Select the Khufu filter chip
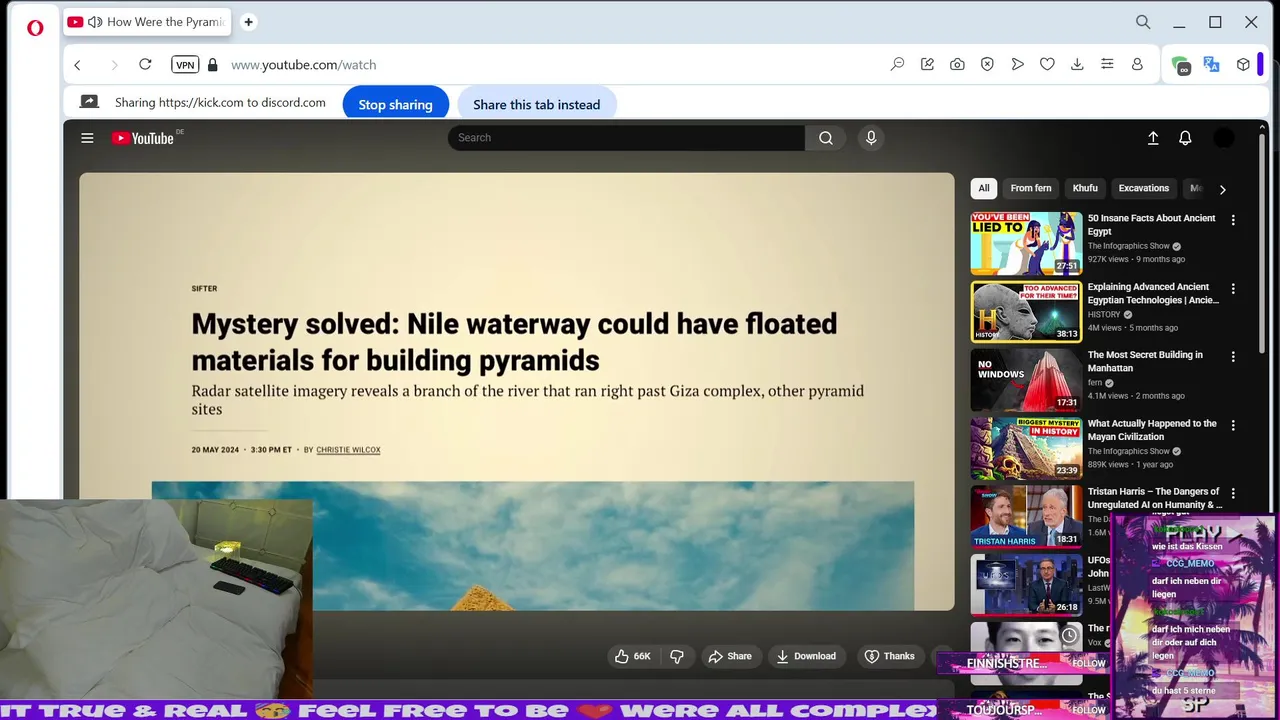The image size is (1280, 720). (x=1085, y=188)
